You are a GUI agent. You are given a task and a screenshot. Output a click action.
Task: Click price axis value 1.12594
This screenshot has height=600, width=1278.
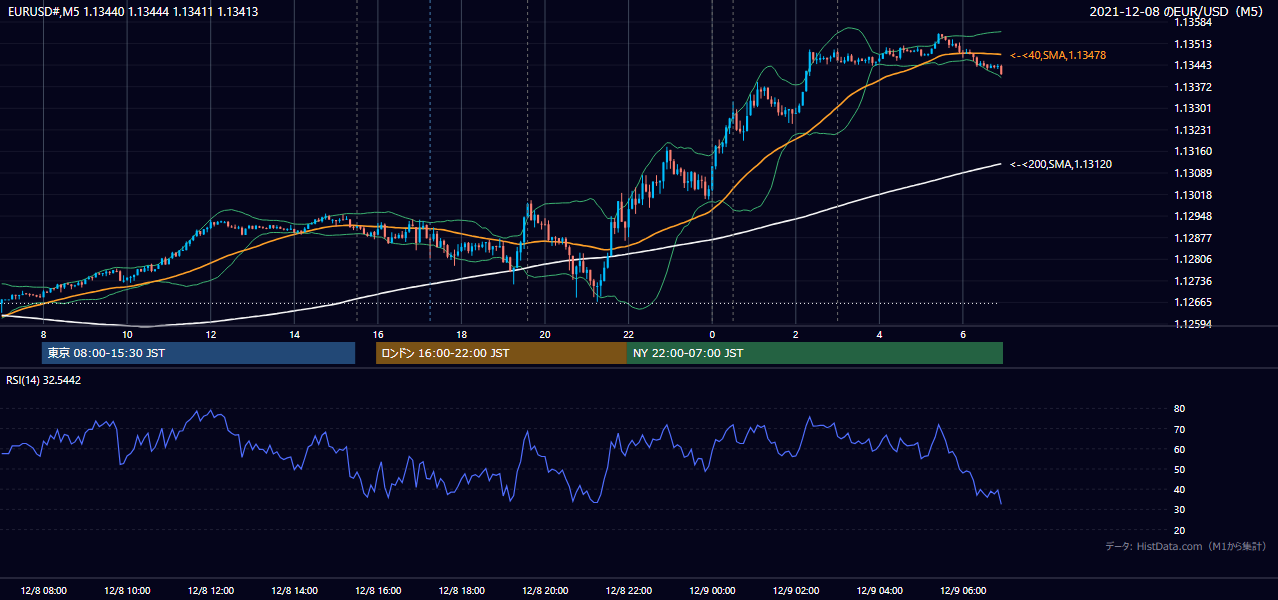pos(1194,324)
